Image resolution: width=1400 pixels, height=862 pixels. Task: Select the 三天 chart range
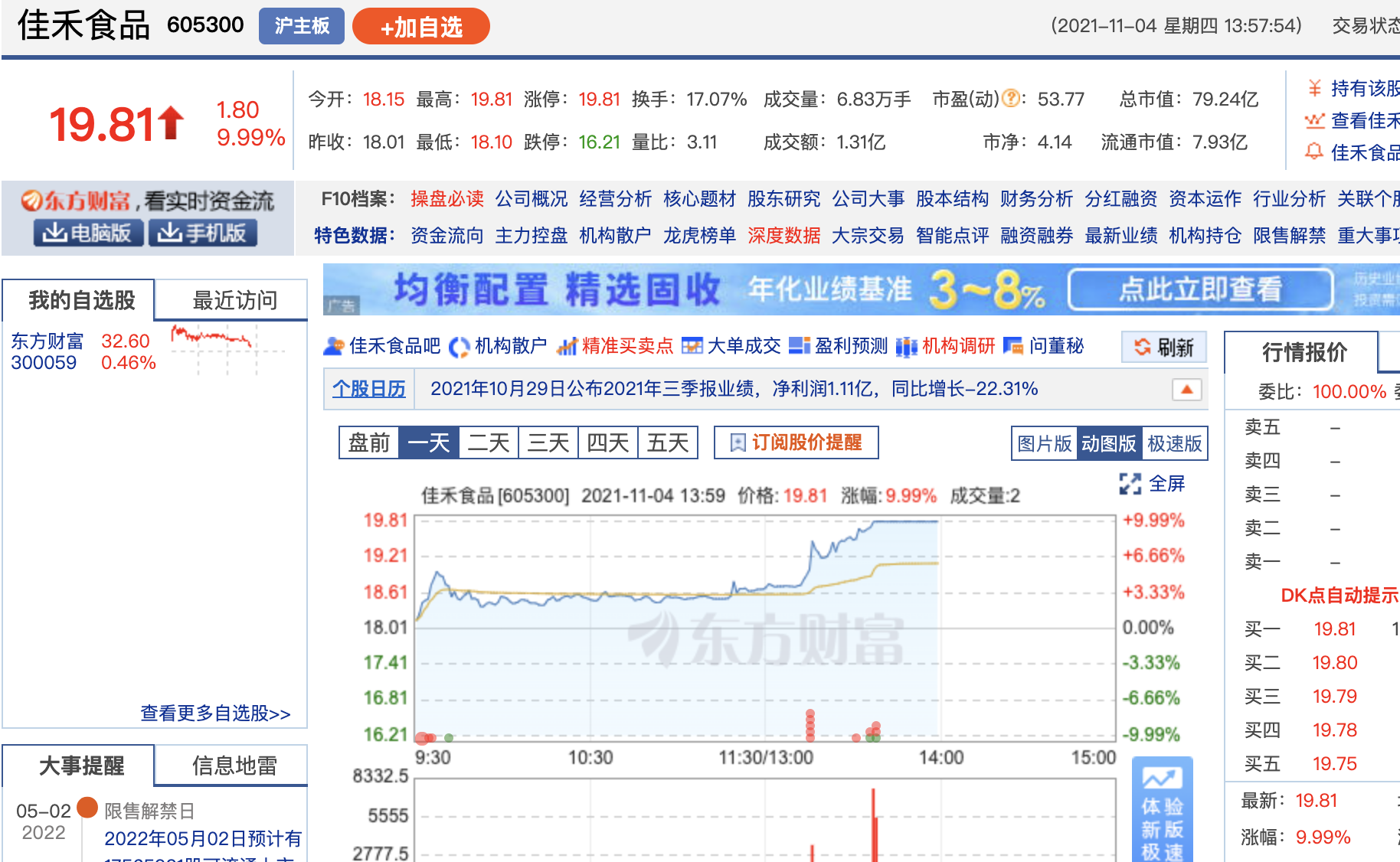click(548, 442)
